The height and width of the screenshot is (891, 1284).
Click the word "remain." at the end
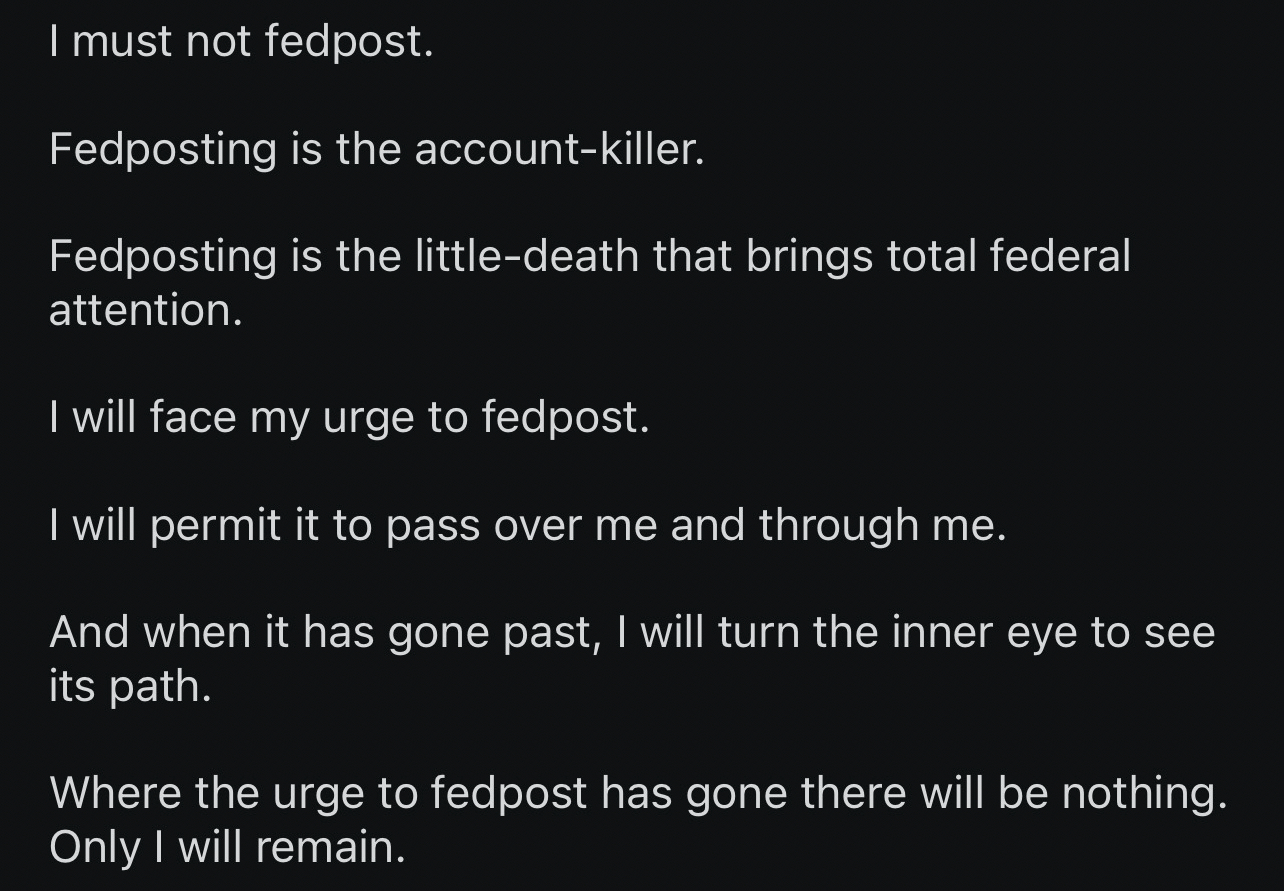click(329, 848)
